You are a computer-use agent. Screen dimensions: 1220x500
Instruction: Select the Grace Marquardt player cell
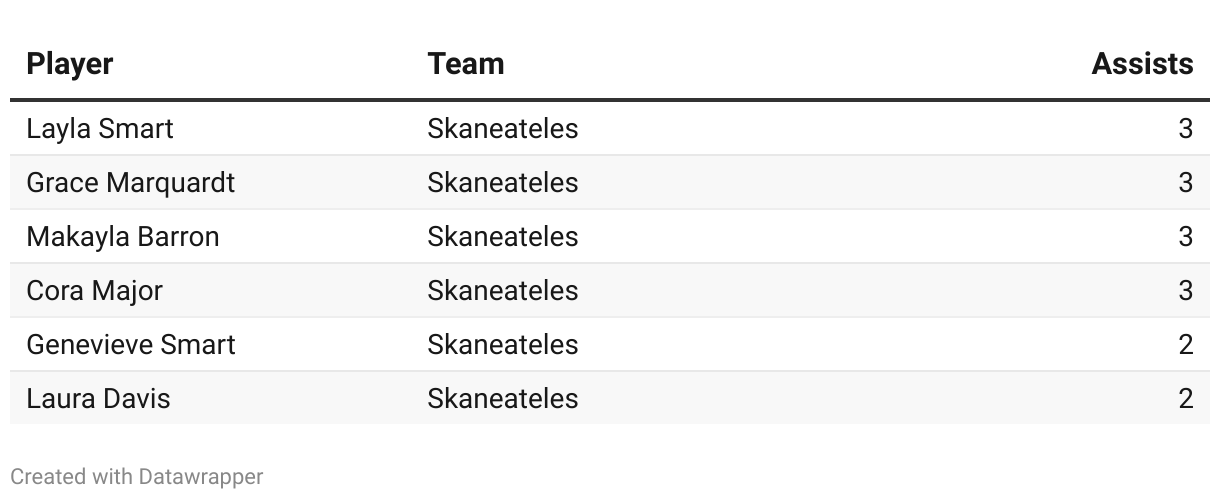131,183
